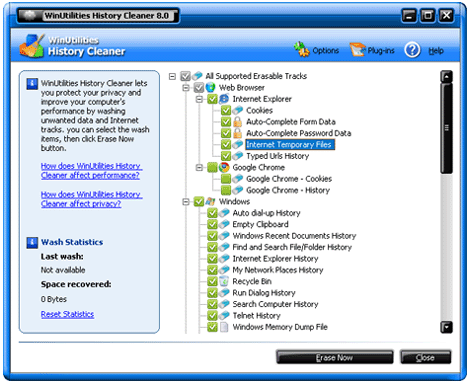This screenshot has width=470, height=384.
Task: Click eraser icon beside All Supported Erasable Tracks
Action: 197,76
